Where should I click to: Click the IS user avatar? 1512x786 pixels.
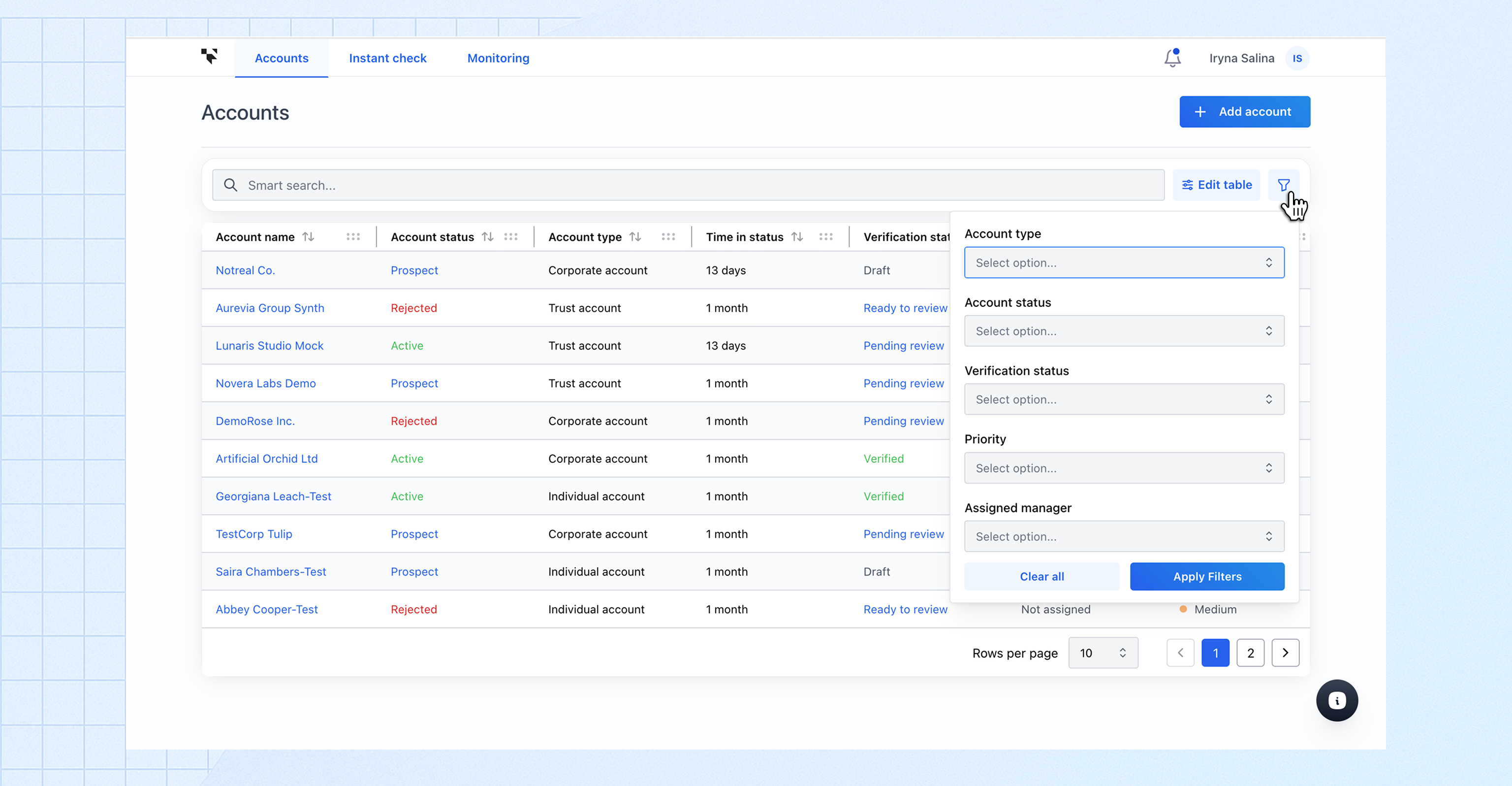(1296, 58)
